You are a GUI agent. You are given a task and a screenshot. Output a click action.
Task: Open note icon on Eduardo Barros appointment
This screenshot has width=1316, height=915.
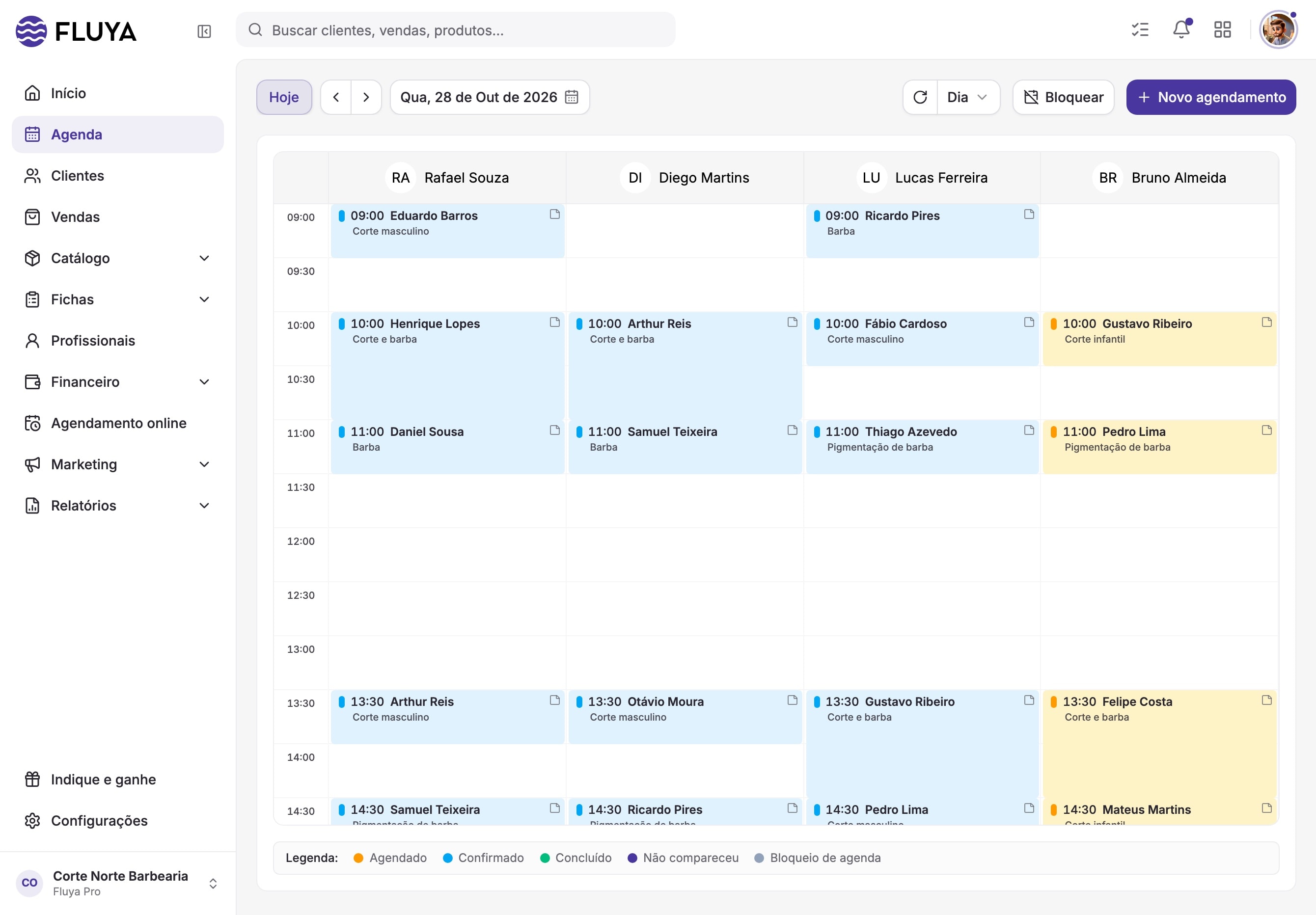pyautogui.click(x=554, y=215)
